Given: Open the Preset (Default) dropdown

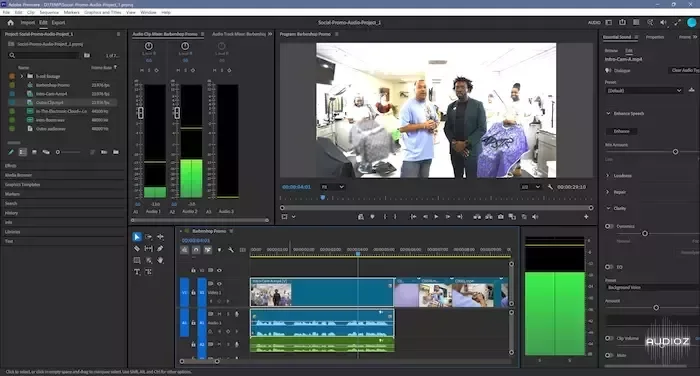Looking at the screenshot, I should click(644, 90).
